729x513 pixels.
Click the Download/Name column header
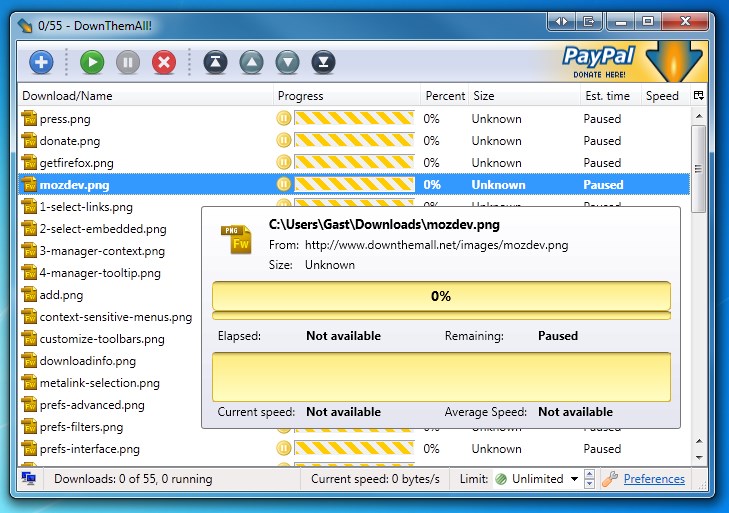[145, 96]
